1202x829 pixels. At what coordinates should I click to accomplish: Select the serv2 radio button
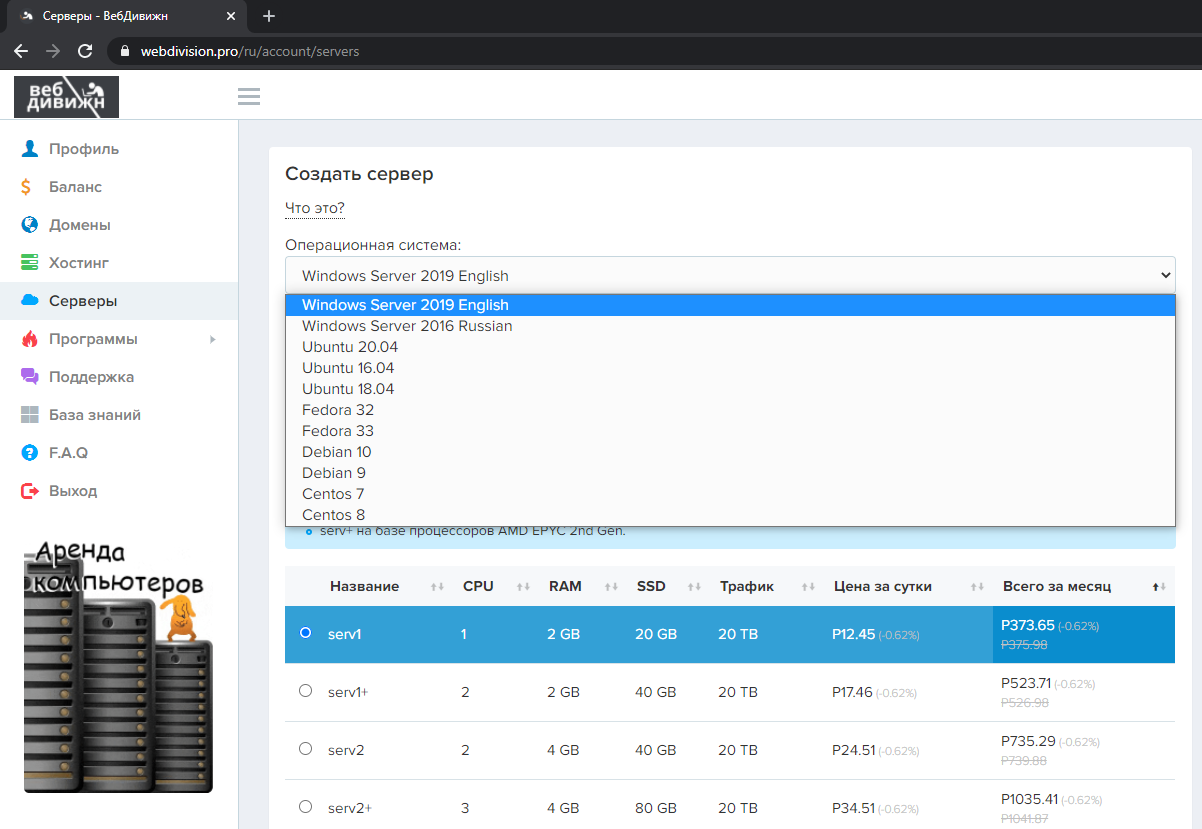tap(306, 749)
